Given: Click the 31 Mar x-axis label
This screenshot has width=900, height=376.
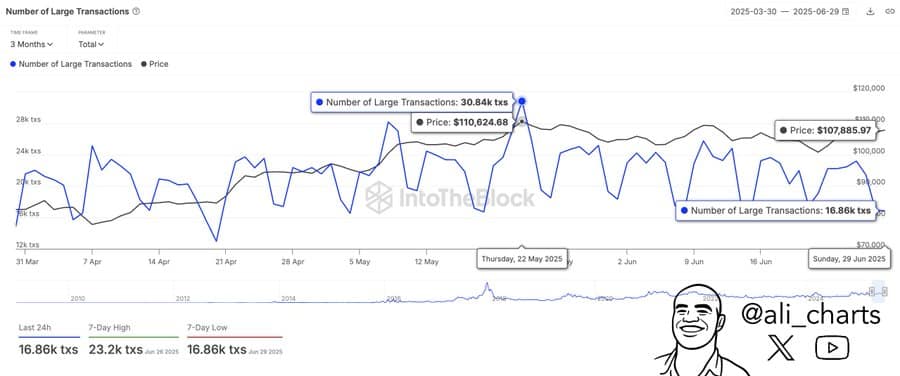Looking at the screenshot, I should point(28,261).
